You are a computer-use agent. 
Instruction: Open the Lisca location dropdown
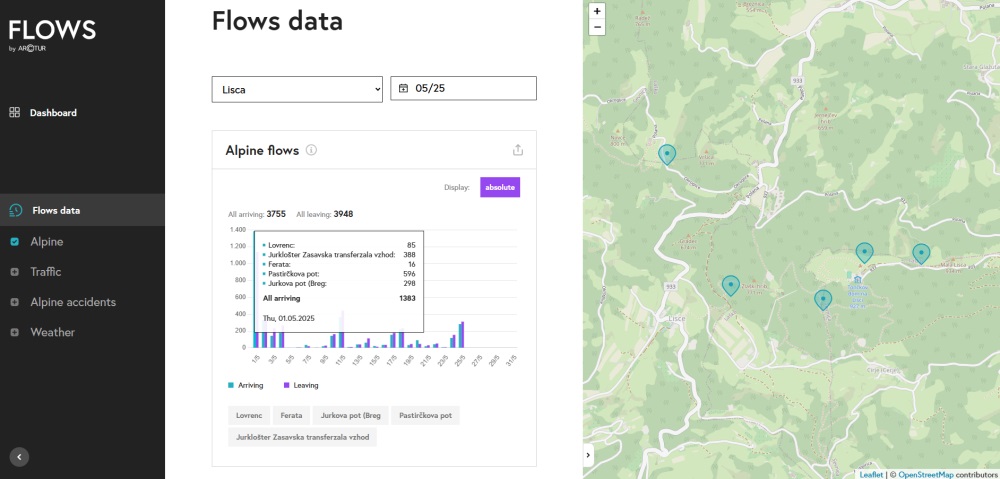[297, 89]
